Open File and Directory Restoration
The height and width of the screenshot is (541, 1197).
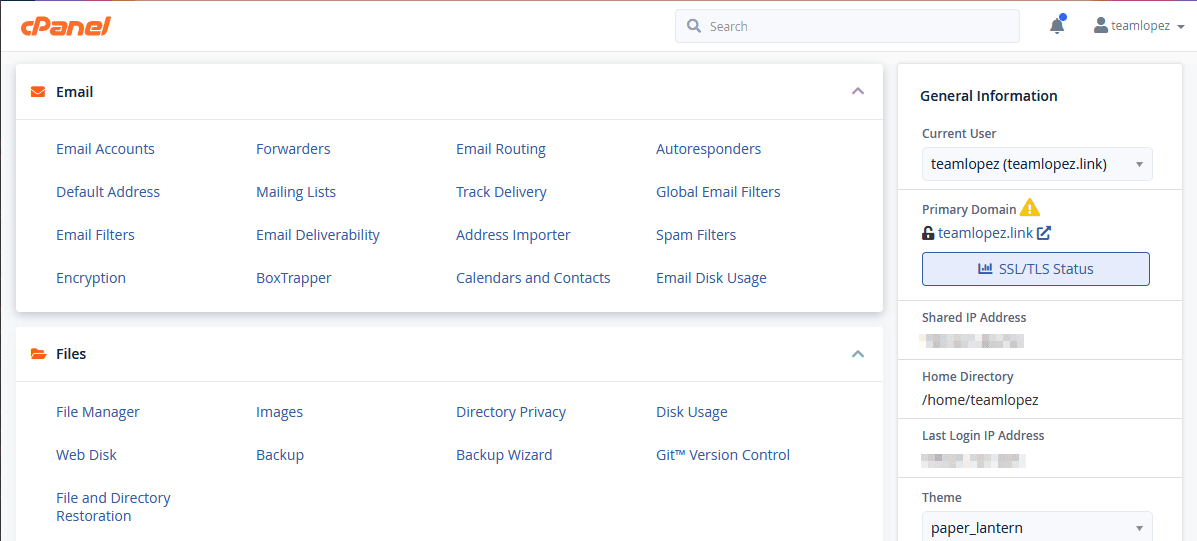click(x=113, y=507)
